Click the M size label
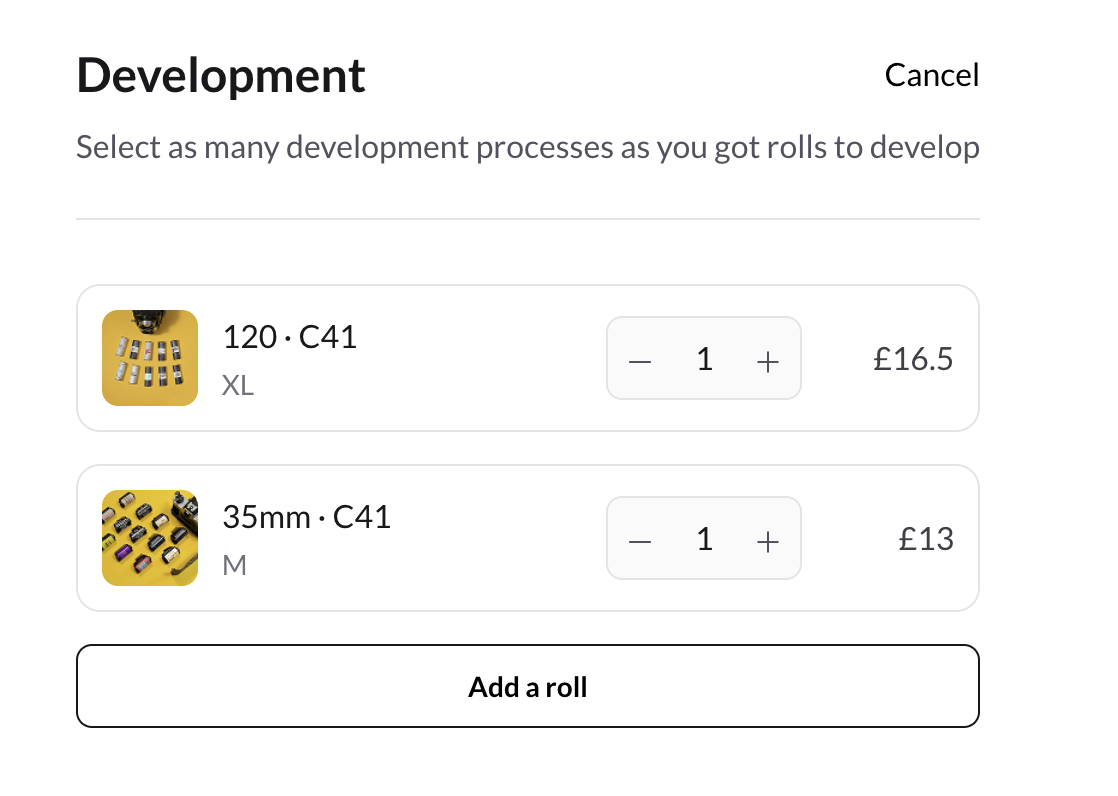Screen dimensions: 1118x796 click(x=234, y=566)
